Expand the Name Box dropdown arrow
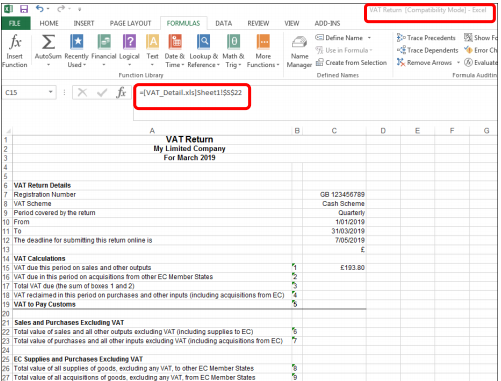 pyautogui.click(x=51, y=92)
